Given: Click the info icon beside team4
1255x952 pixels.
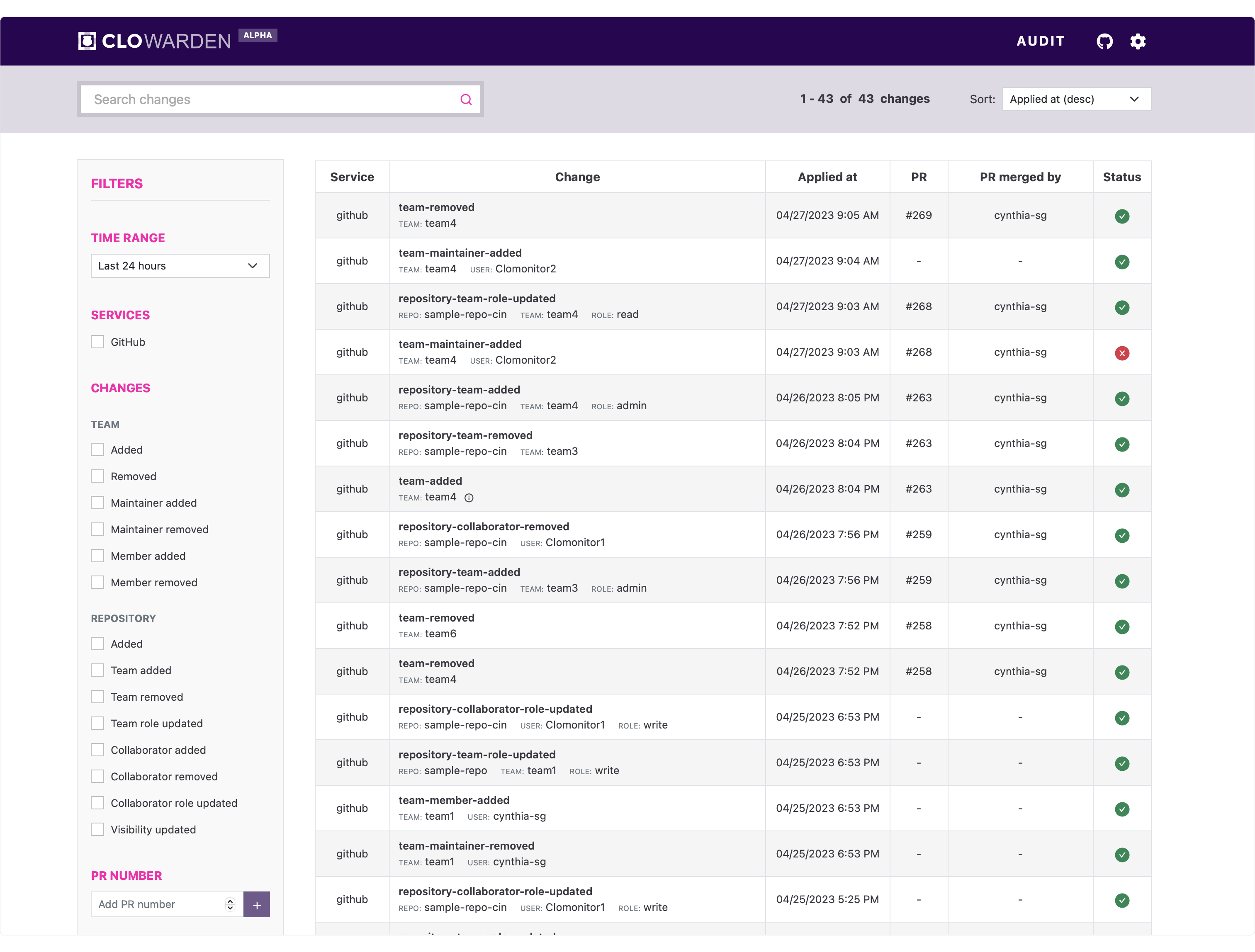Looking at the screenshot, I should point(469,498).
